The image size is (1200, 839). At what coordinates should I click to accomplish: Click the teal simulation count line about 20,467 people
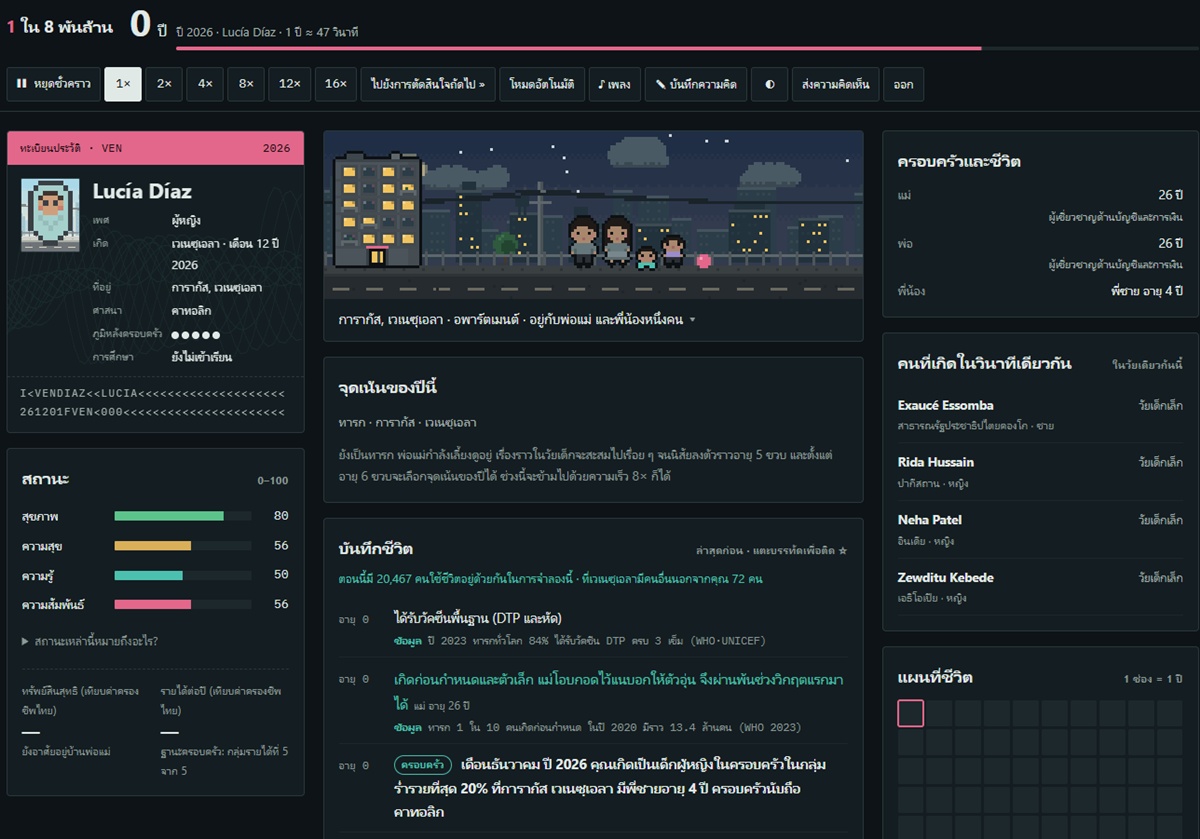click(550, 579)
